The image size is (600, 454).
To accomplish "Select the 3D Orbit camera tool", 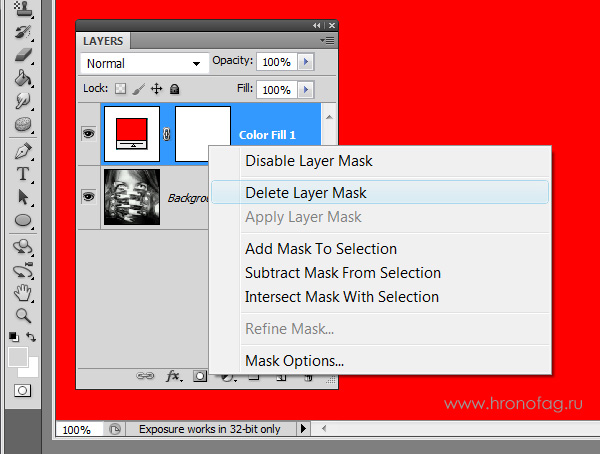I will (23, 271).
